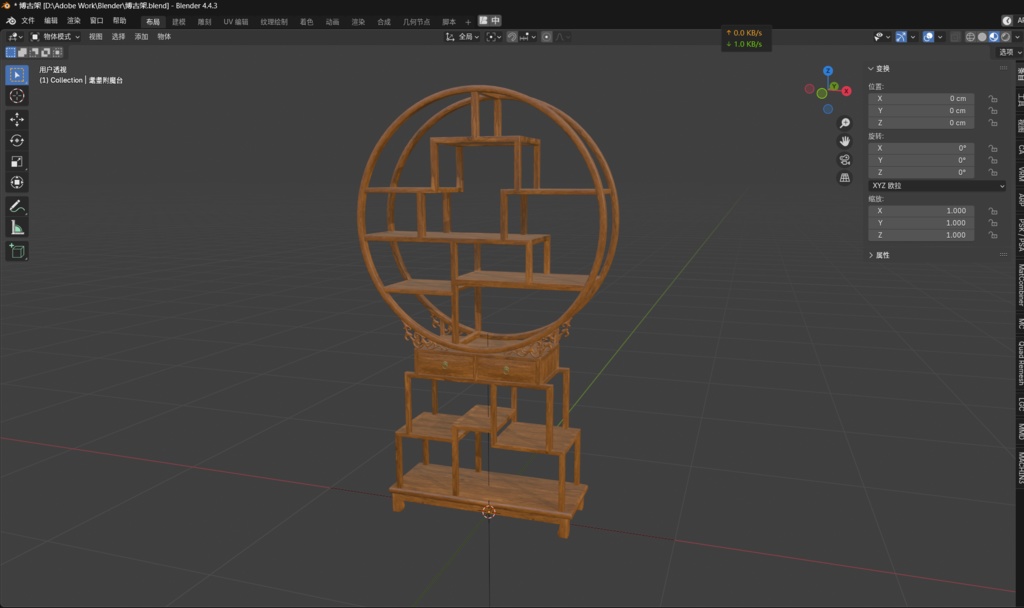
Task: Switch to the 建模 workspace tab
Action: pyautogui.click(x=178, y=22)
